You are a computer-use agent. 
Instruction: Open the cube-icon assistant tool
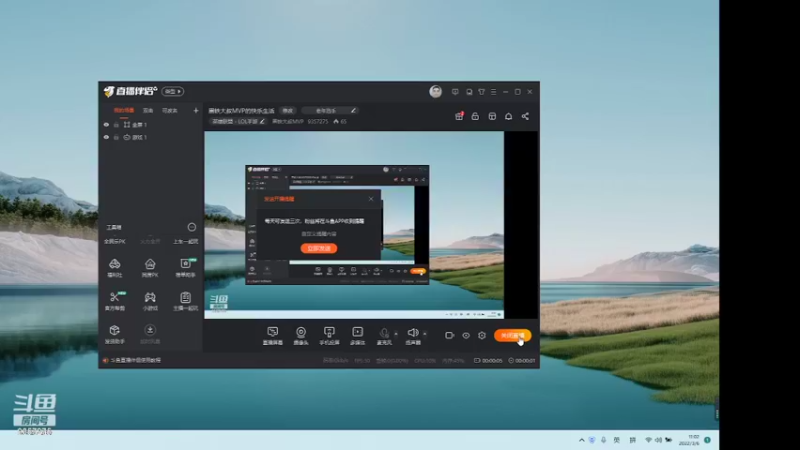115,334
